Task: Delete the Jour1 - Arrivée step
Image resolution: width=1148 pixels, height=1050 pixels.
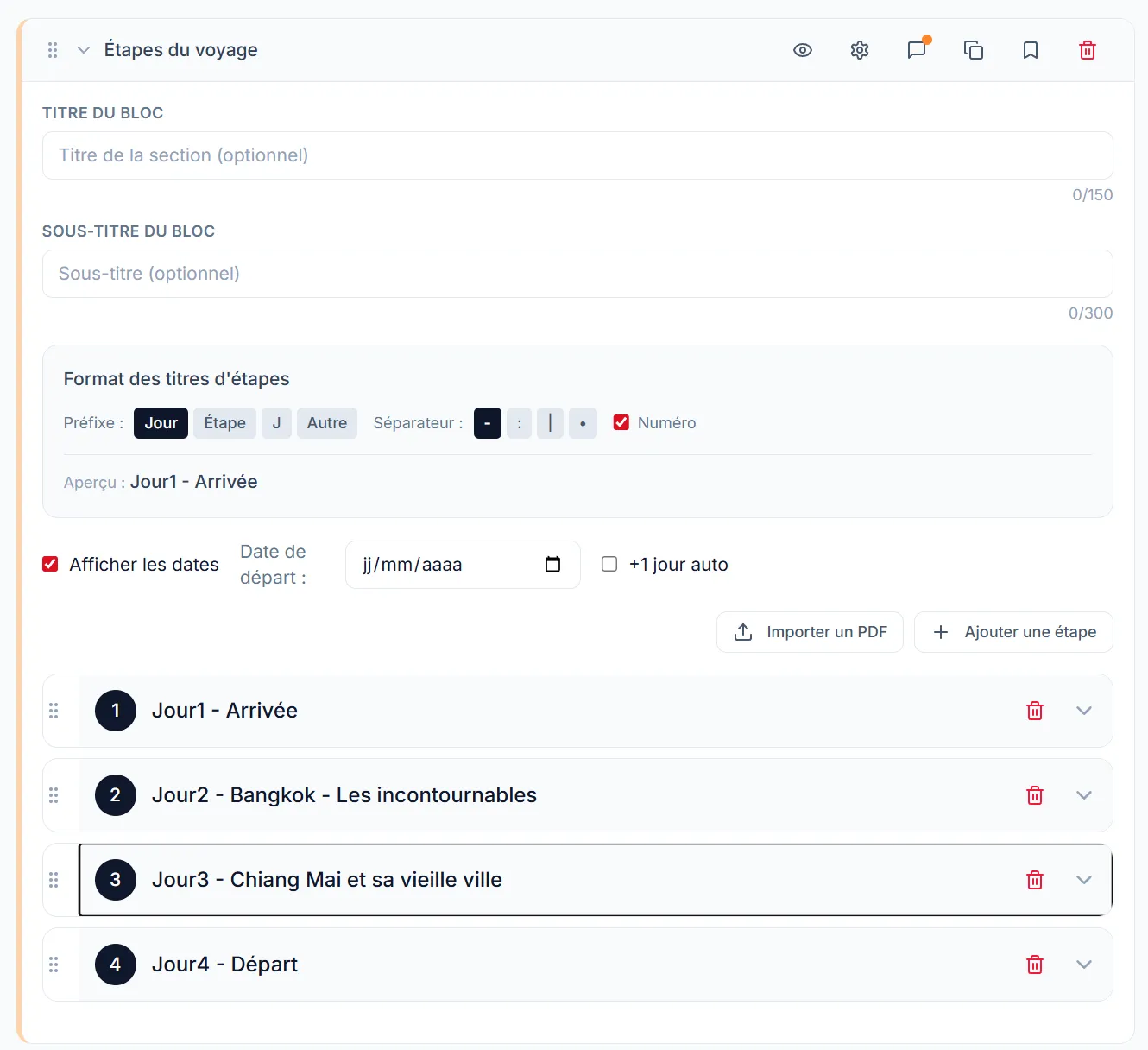Action: (x=1034, y=711)
